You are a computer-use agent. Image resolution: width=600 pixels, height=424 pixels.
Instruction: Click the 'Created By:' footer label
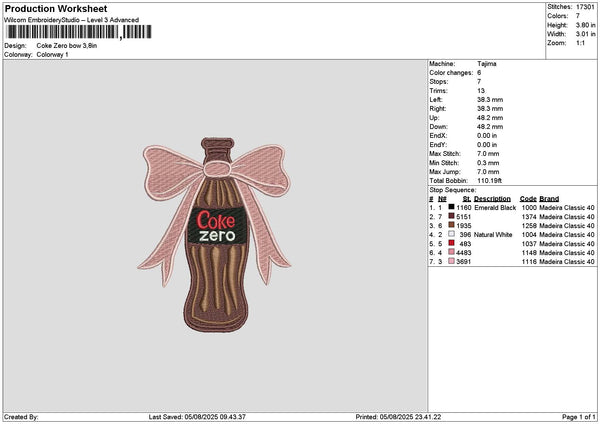21,417
